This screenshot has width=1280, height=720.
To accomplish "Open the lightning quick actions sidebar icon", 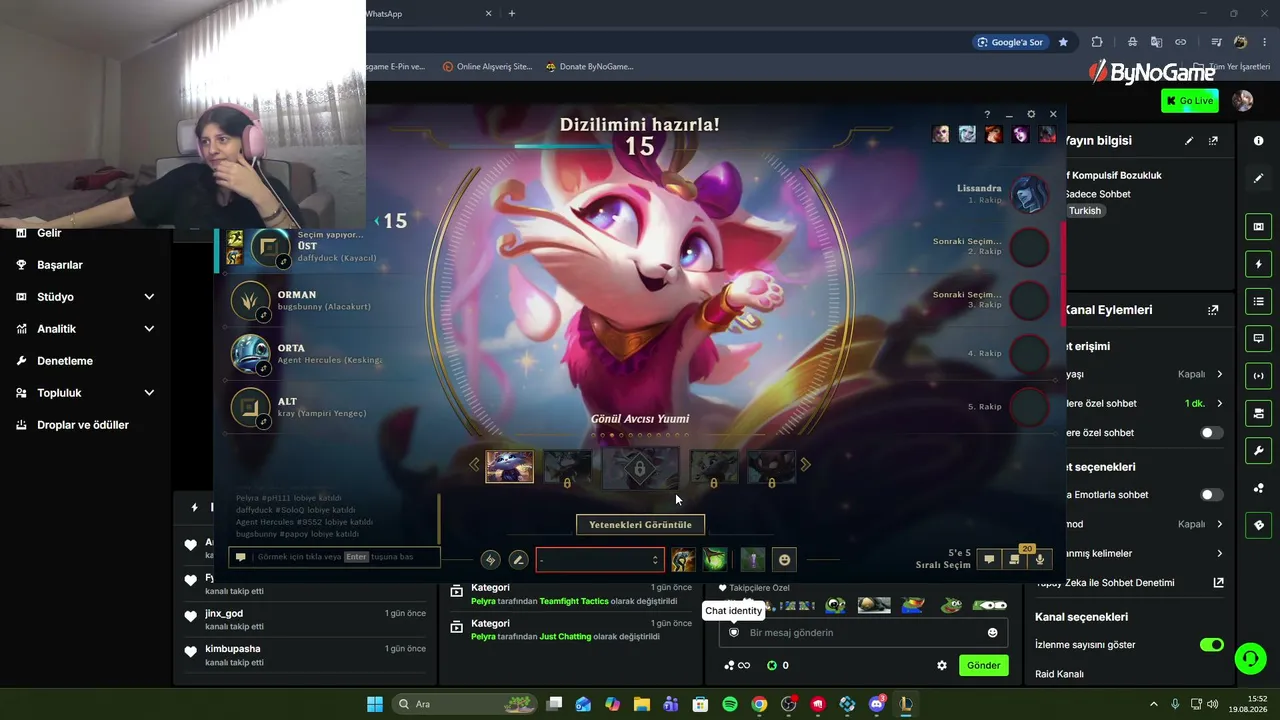I will [1259, 264].
